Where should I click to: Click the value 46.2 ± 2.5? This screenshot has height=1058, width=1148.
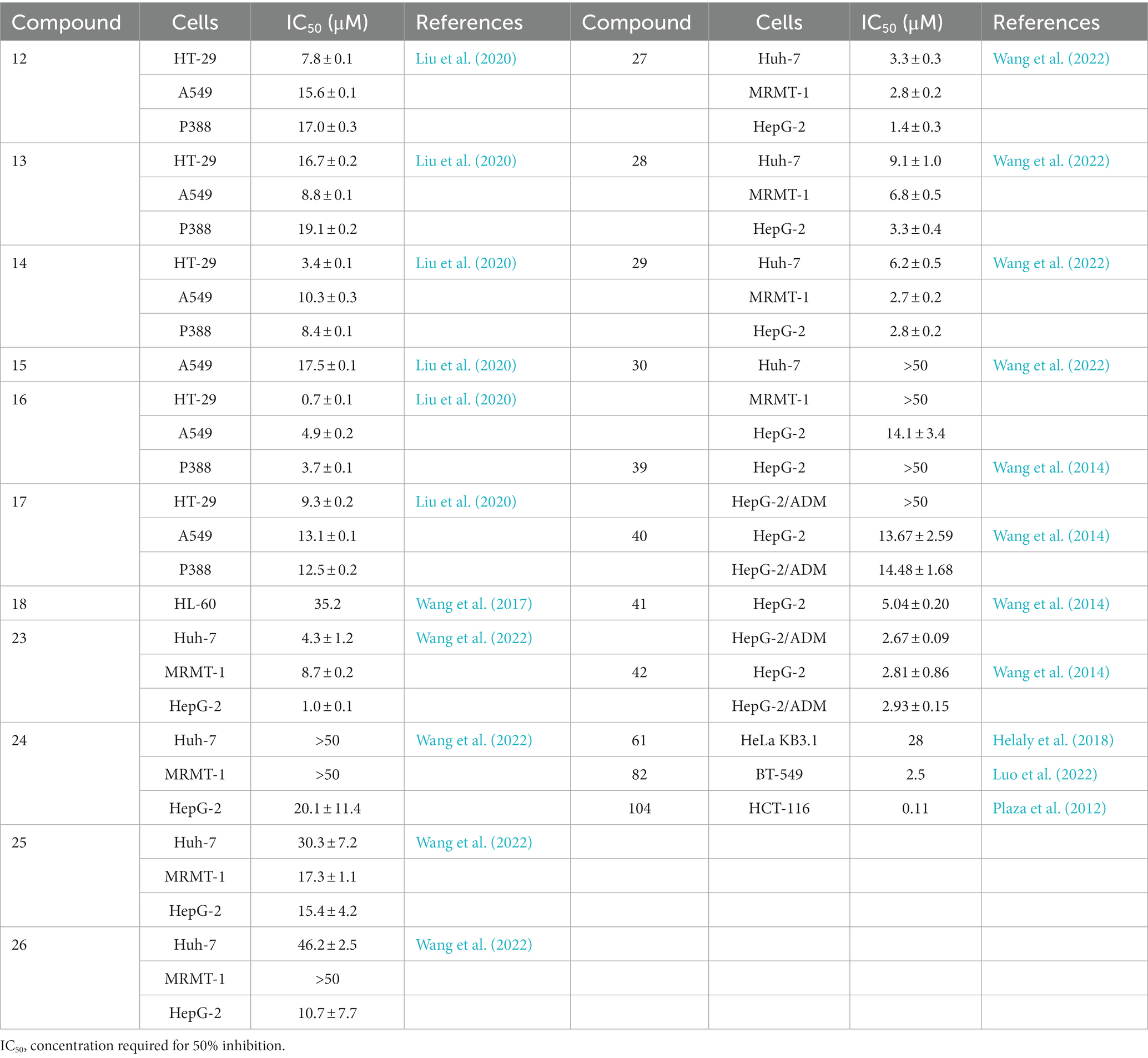[x=328, y=945]
